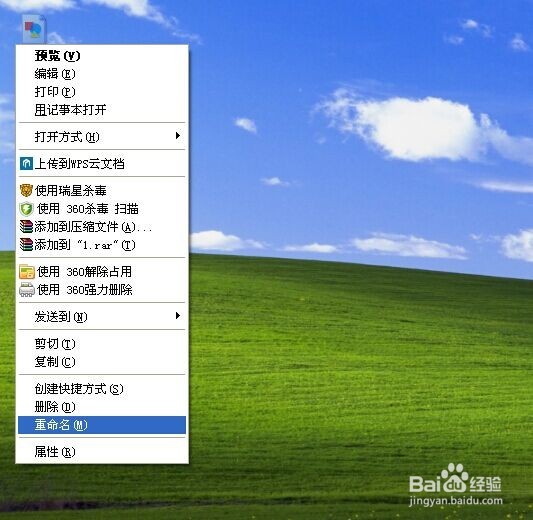Click the WinRAR icon beside 添加到压缩文件
The image size is (533, 520).
tap(26, 227)
